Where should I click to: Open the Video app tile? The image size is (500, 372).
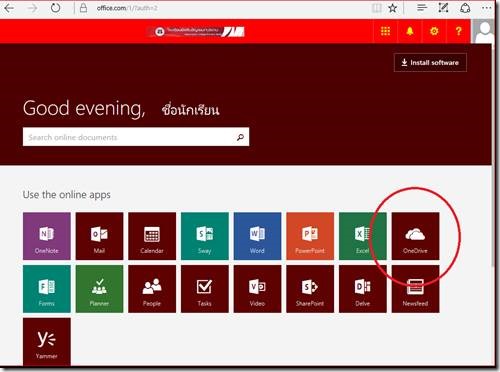[x=257, y=289]
